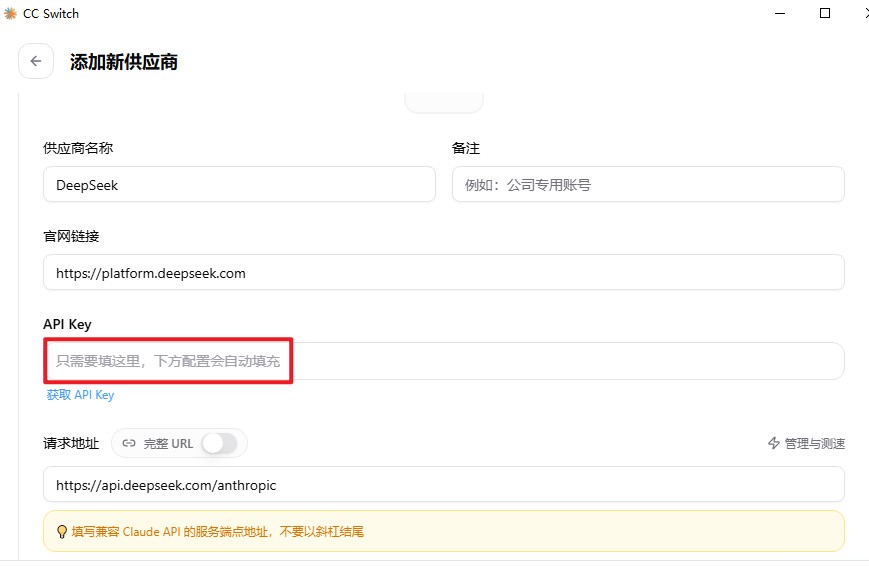Click the 完整 URL label text
869x567 pixels.
(168, 443)
